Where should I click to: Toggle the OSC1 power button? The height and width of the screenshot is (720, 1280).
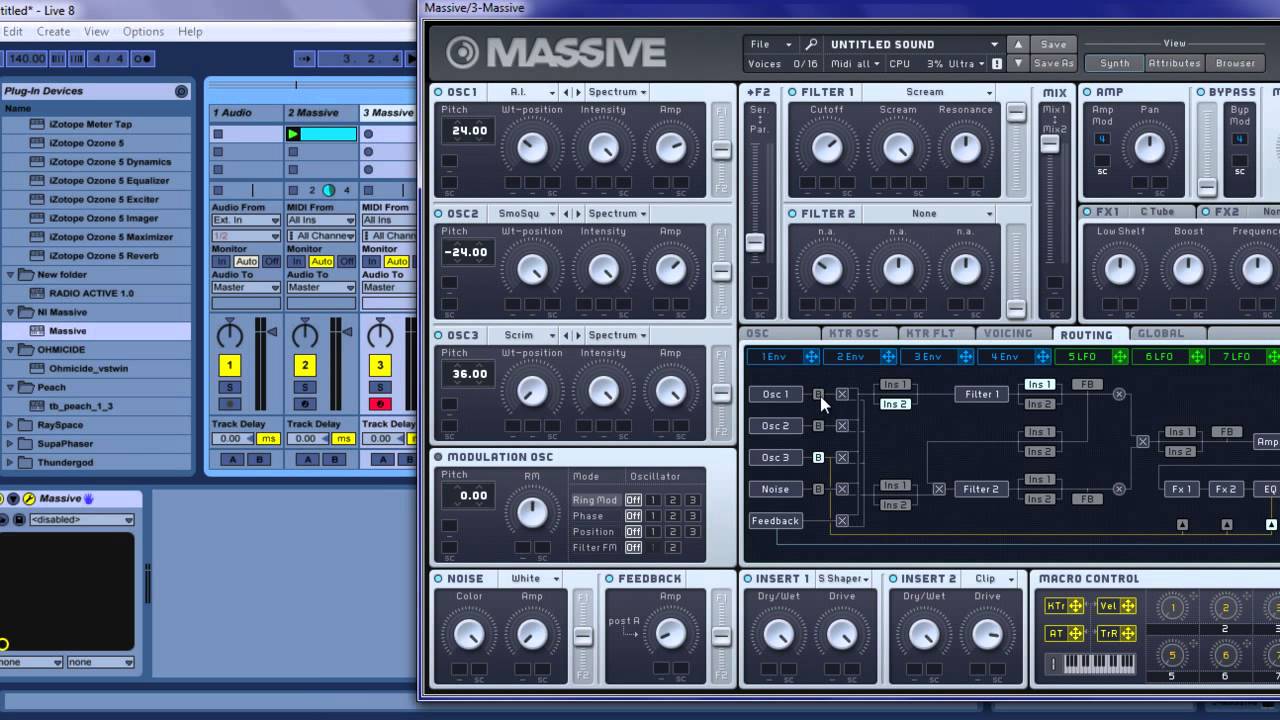439,92
